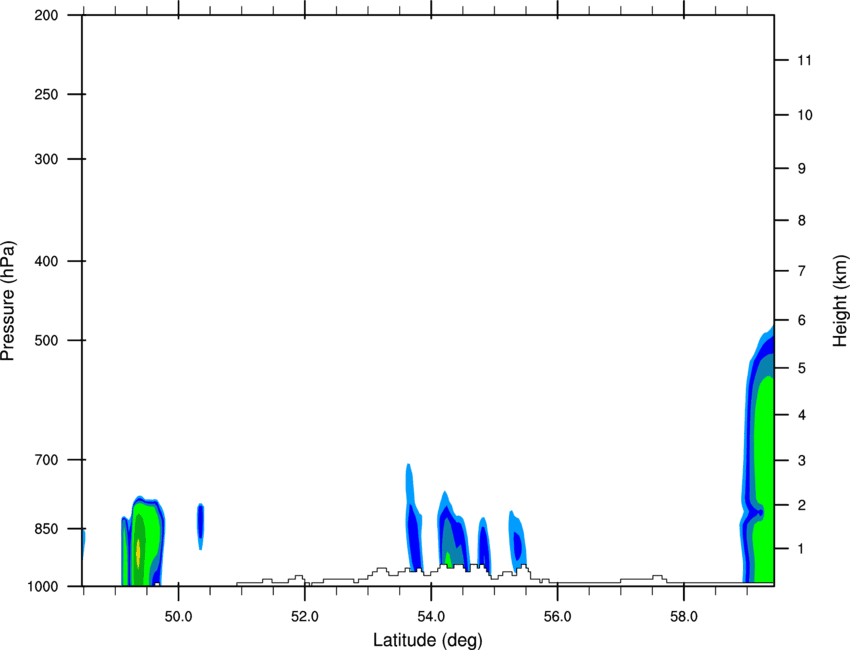The width and height of the screenshot is (850, 650).
Task: Click the 300 pressure tick label
Action: pyautogui.click(x=46, y=159)
